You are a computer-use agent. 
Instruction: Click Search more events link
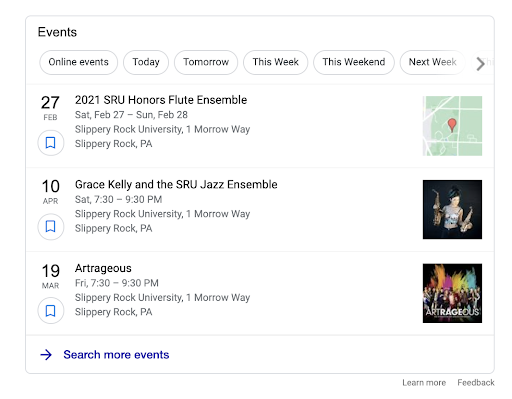(x=116, y=355)
